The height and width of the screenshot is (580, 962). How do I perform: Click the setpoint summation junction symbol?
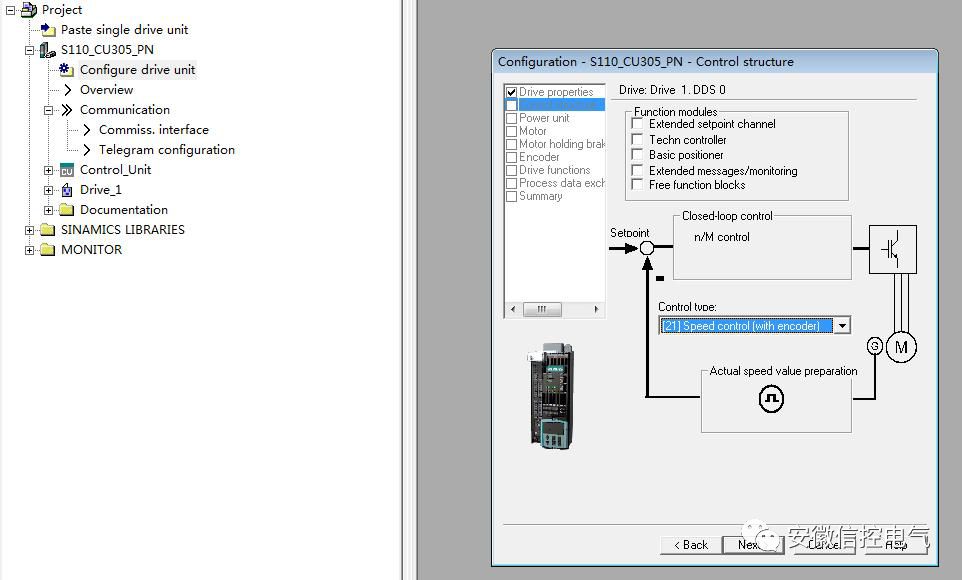click(647, 248)
